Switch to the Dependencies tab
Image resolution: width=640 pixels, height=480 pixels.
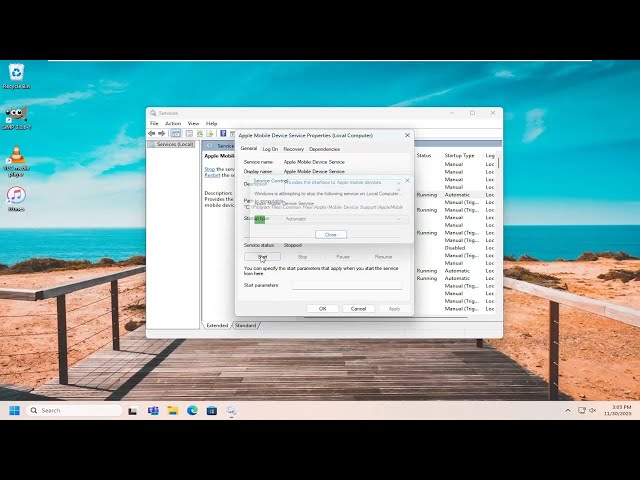pyautogui.click(x=324, y=149)
